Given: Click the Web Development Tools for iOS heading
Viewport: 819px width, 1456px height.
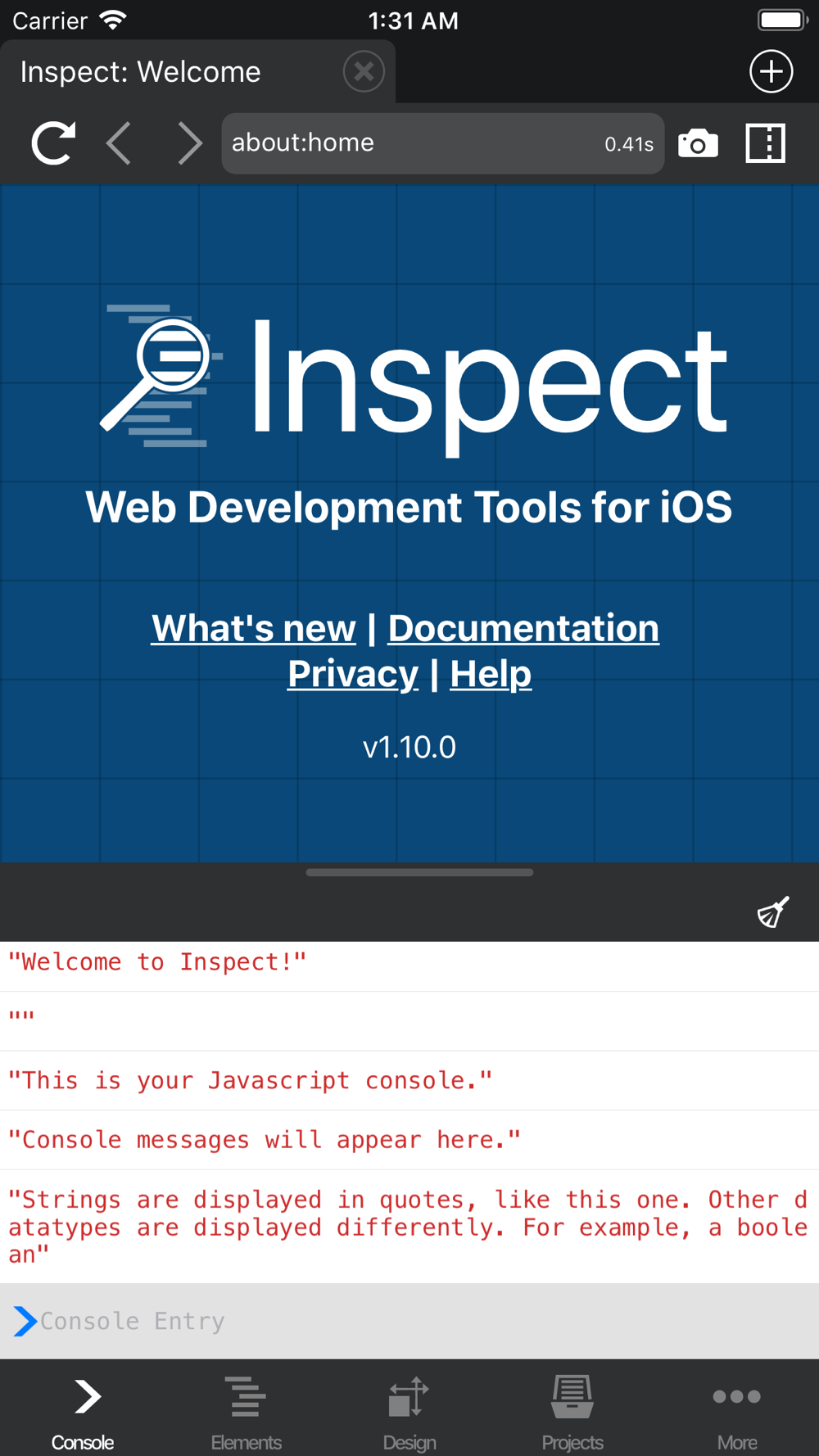Looking at the screenshot, I should pos(409,507).
